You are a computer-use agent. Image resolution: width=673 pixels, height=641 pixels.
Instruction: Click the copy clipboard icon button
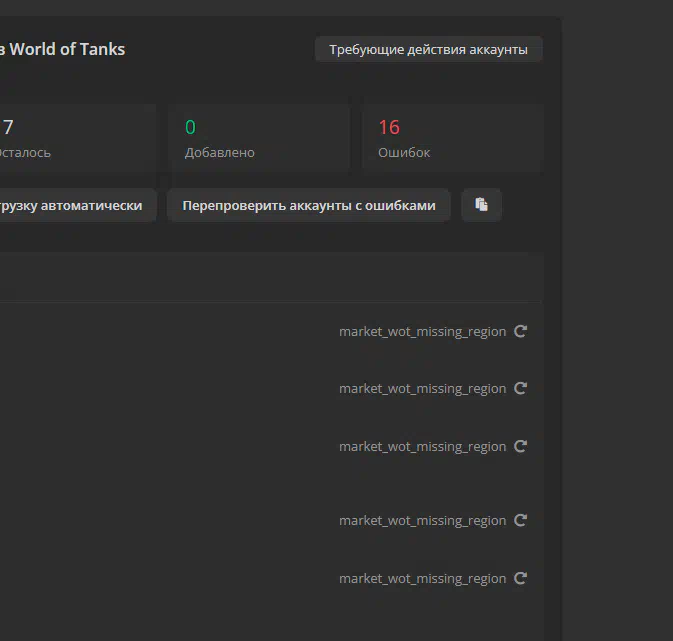[x=481, y=205]
